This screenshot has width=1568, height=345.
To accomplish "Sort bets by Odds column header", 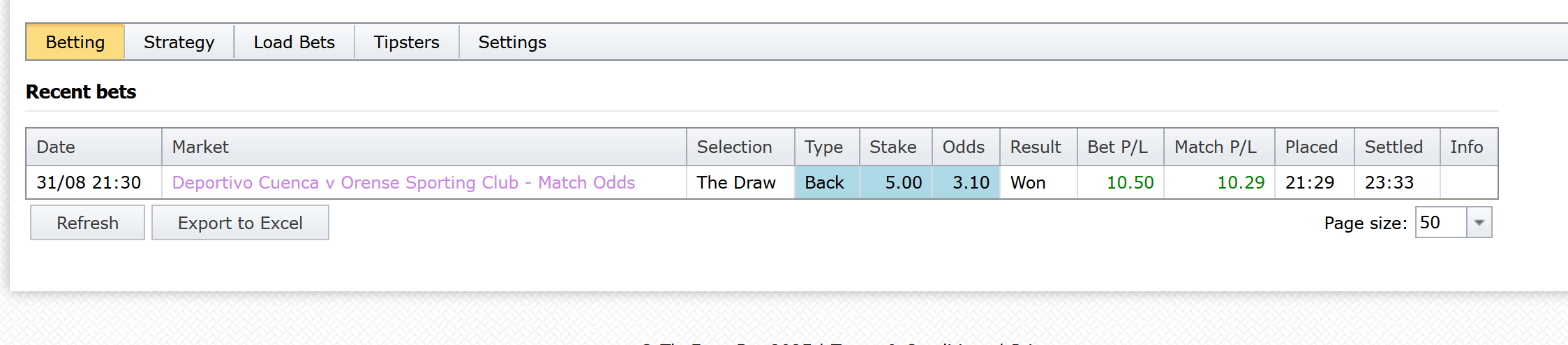I will click(963, 147).
